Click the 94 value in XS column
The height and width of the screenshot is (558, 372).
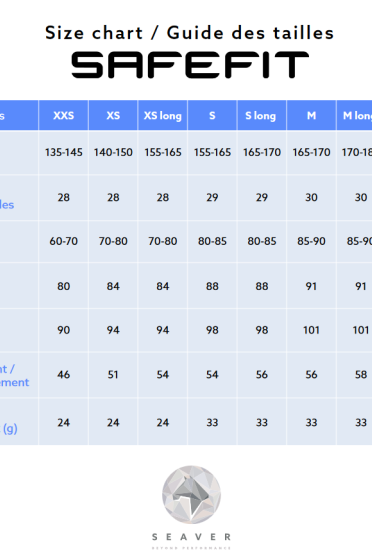click(113, 330)
